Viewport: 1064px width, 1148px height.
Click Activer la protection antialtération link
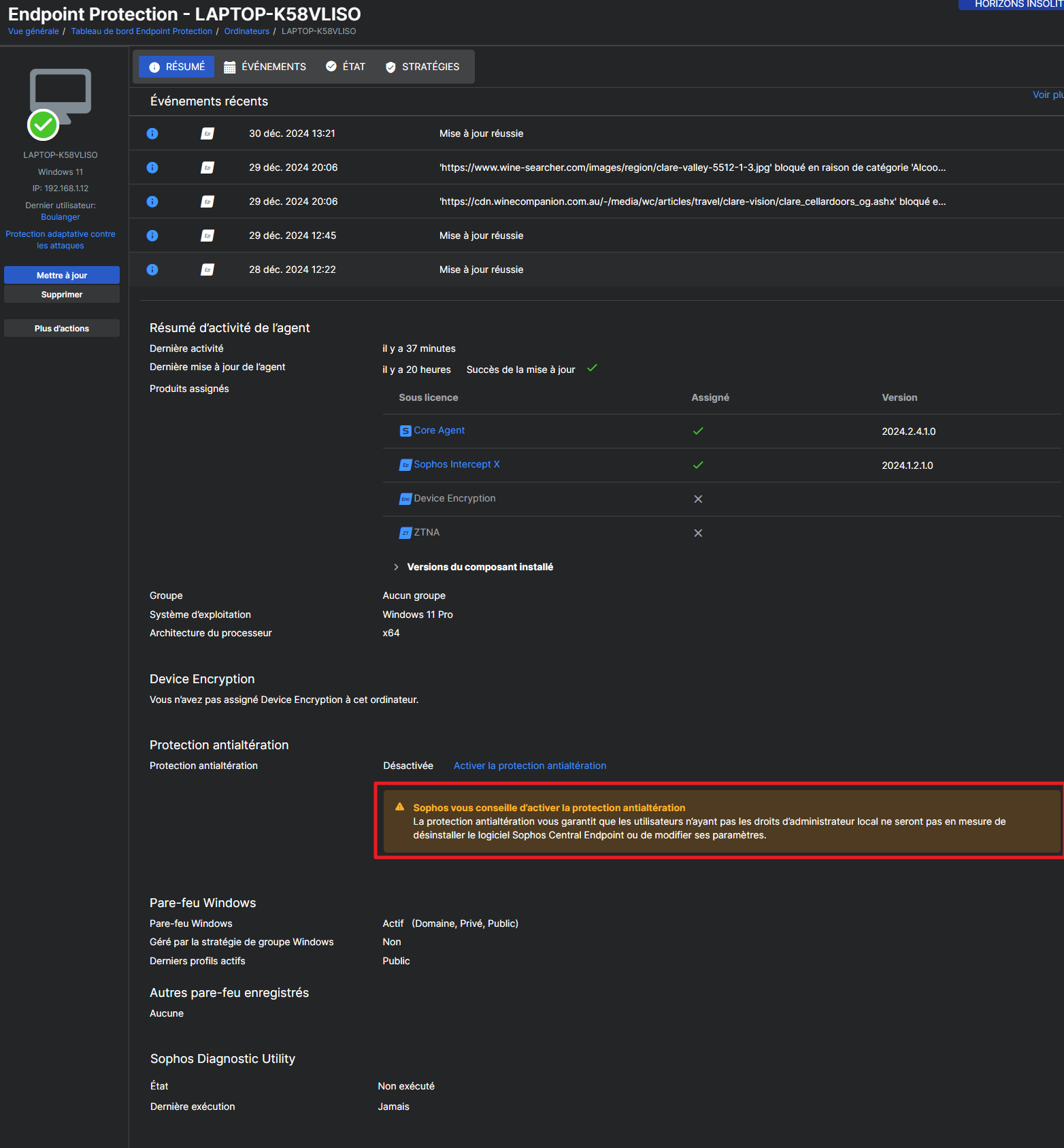[x=530, y=766]
